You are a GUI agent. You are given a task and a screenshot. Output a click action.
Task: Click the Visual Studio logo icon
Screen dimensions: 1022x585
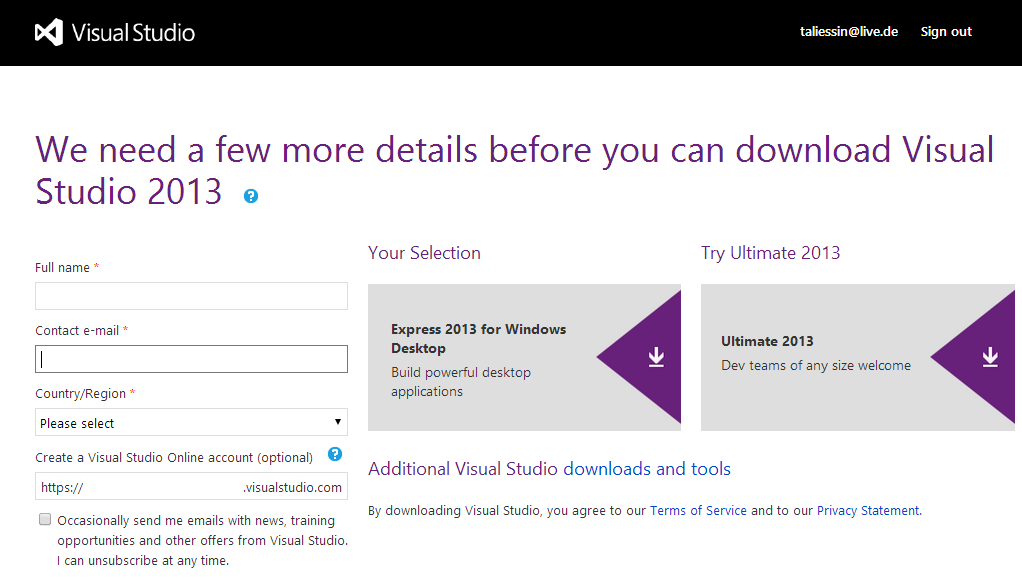(x=49, y=32)
